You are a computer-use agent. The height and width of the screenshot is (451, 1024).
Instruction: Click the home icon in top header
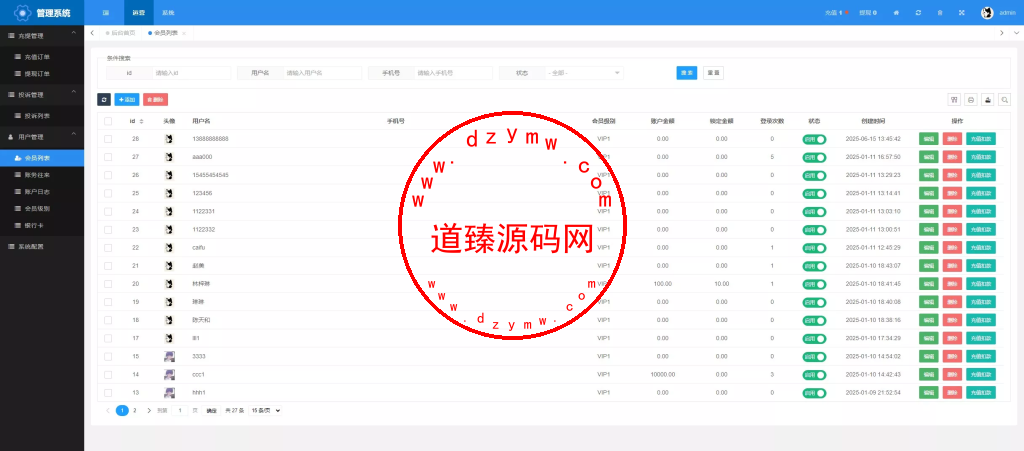click(x=897, y=12)
